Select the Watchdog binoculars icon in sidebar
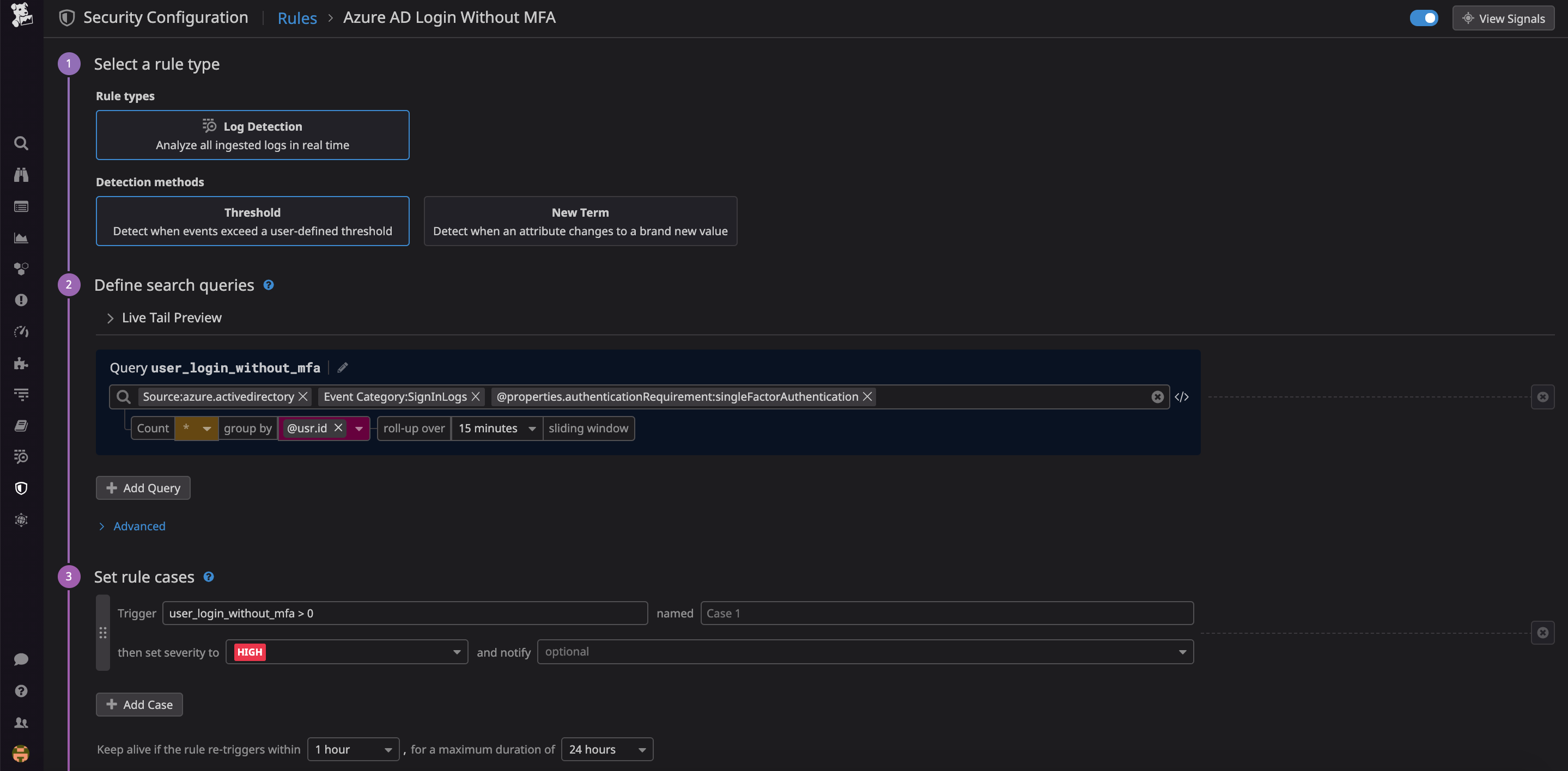 click(21, 175)
